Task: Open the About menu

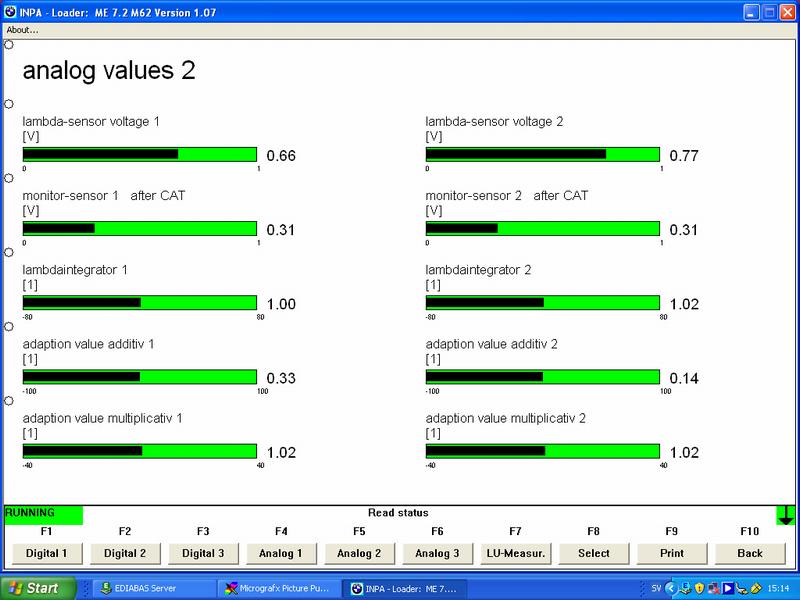Action: [x=22, y=30]
